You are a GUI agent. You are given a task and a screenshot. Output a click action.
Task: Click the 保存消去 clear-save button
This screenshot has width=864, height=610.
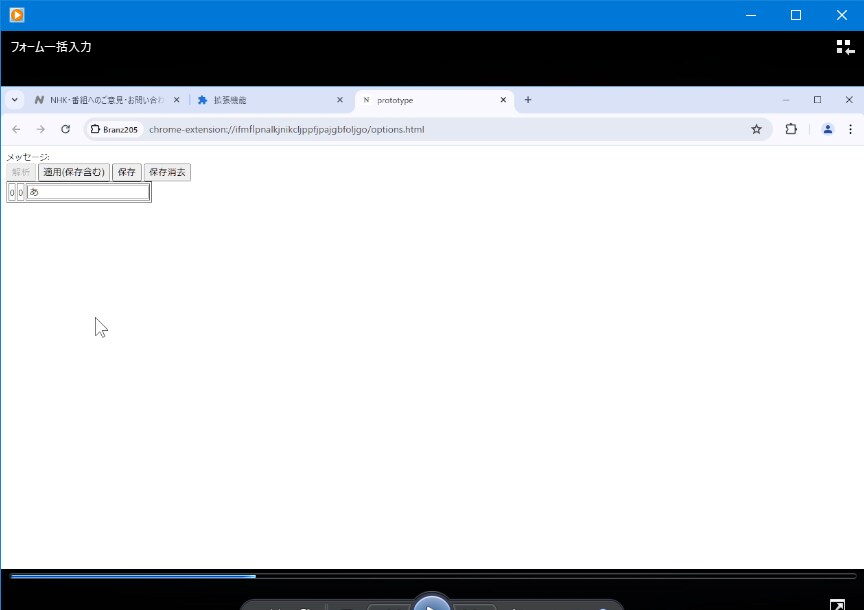pyautogui.click(x=168, y=172)
